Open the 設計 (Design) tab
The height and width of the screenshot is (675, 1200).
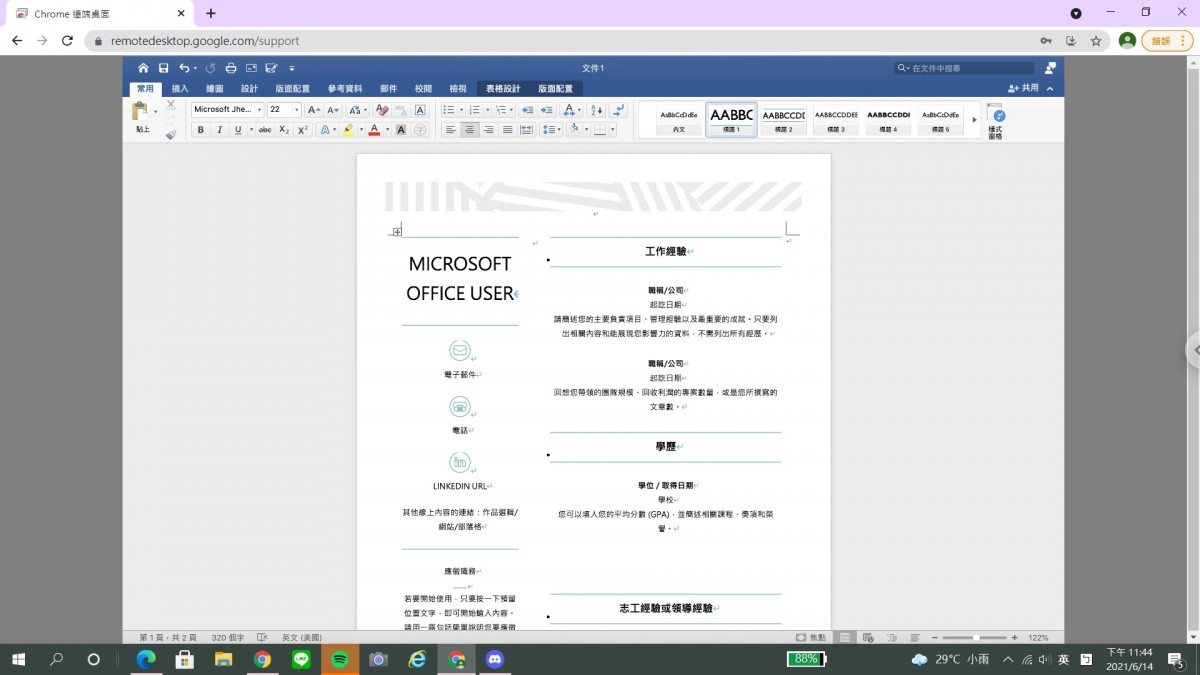tap(249, 88)
